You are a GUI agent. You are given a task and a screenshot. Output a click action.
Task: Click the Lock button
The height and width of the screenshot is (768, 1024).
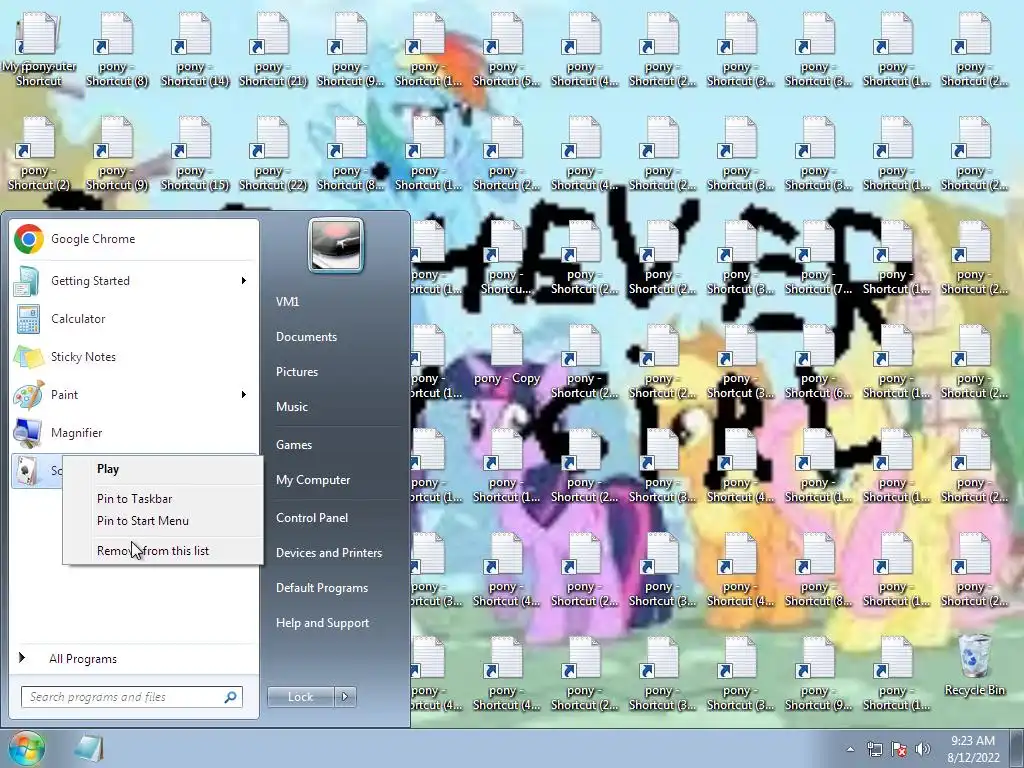[x=301, y=697]
